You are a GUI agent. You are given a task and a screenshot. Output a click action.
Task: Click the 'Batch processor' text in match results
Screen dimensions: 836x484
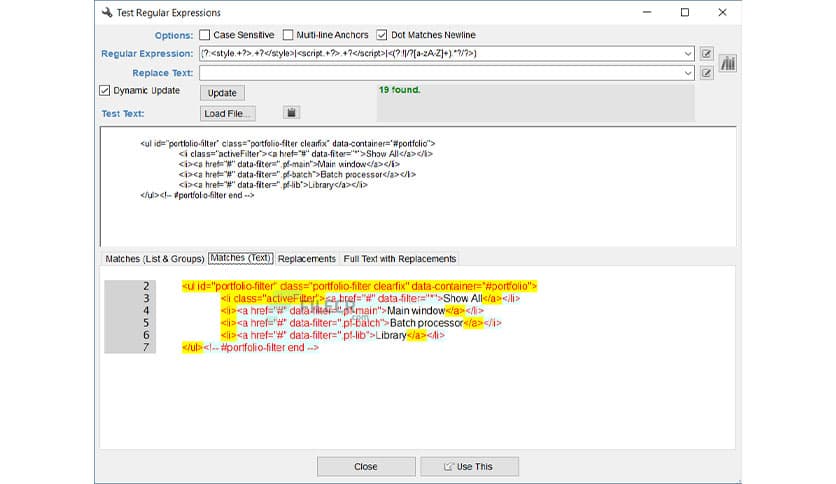tap(427, 323)
